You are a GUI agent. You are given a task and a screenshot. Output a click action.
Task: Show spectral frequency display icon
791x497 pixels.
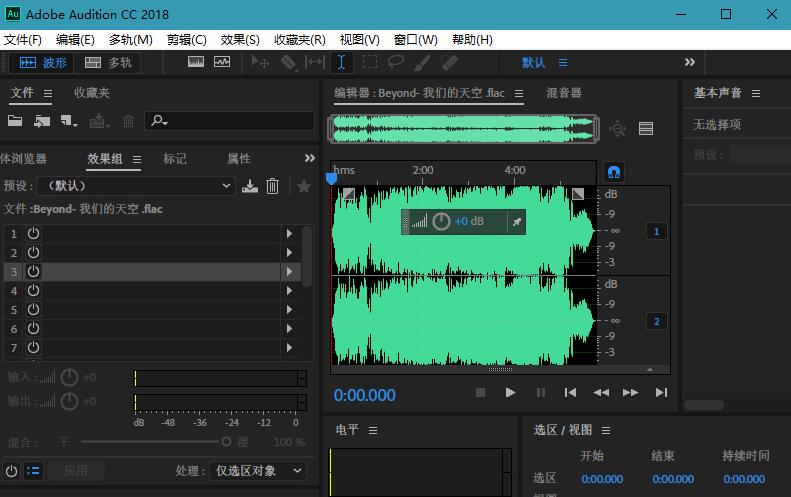[x=196, y=62]
